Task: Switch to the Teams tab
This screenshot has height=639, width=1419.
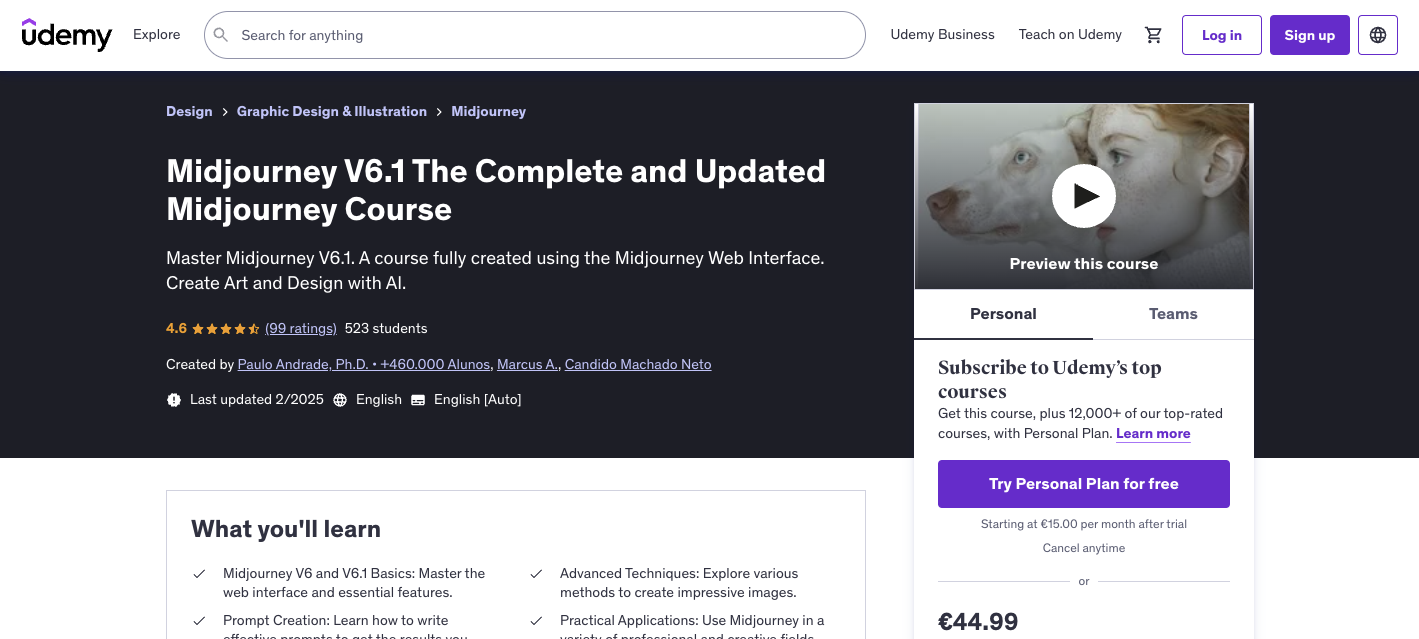Action: coord(1172,314)
